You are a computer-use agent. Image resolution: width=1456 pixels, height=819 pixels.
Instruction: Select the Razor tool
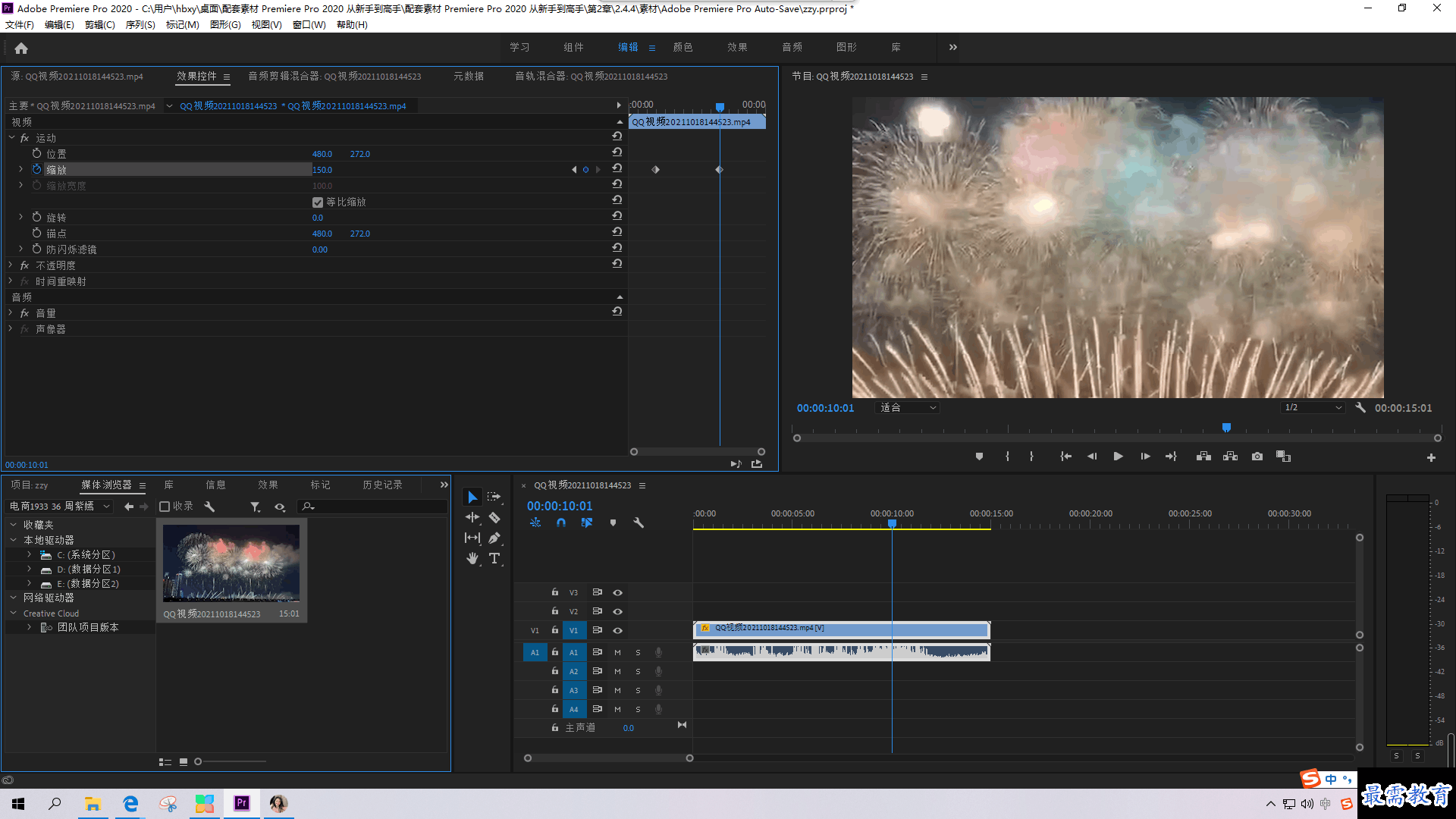[x=494, y=517]
